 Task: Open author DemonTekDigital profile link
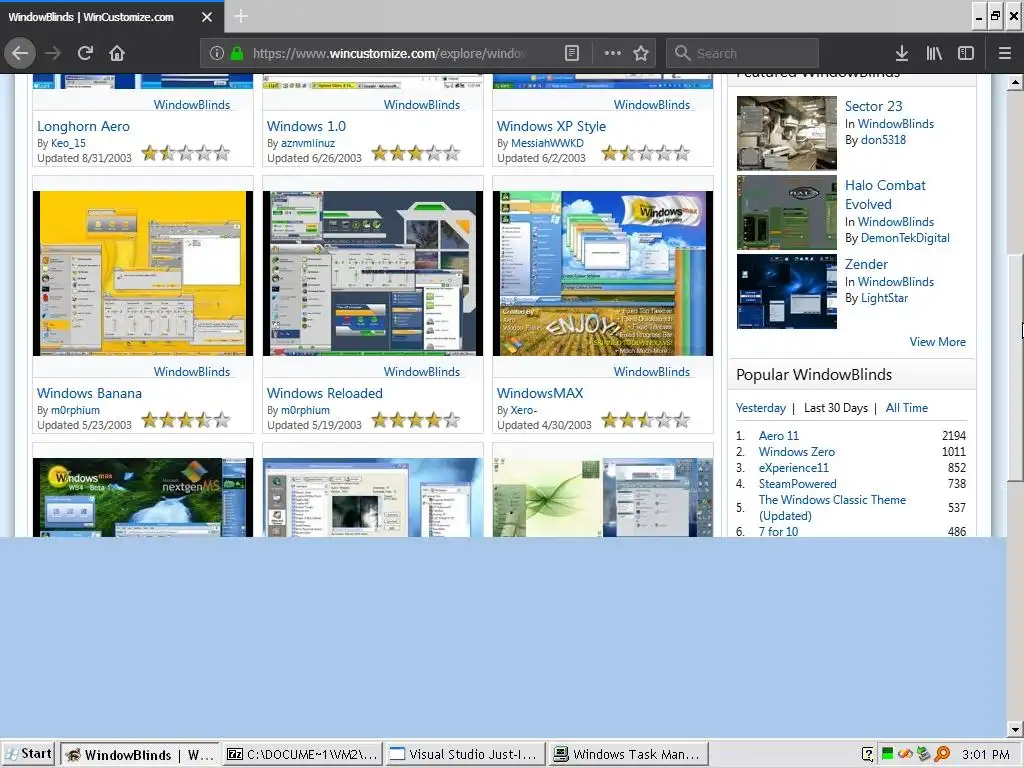click(905, 238)
